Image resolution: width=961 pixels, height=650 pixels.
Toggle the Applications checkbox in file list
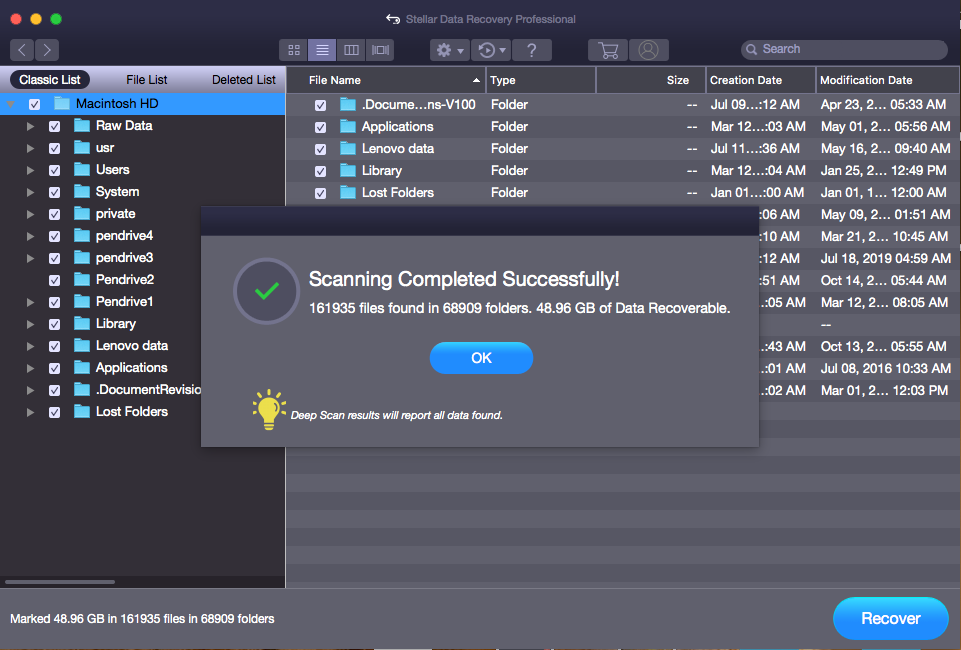point(321,127)
